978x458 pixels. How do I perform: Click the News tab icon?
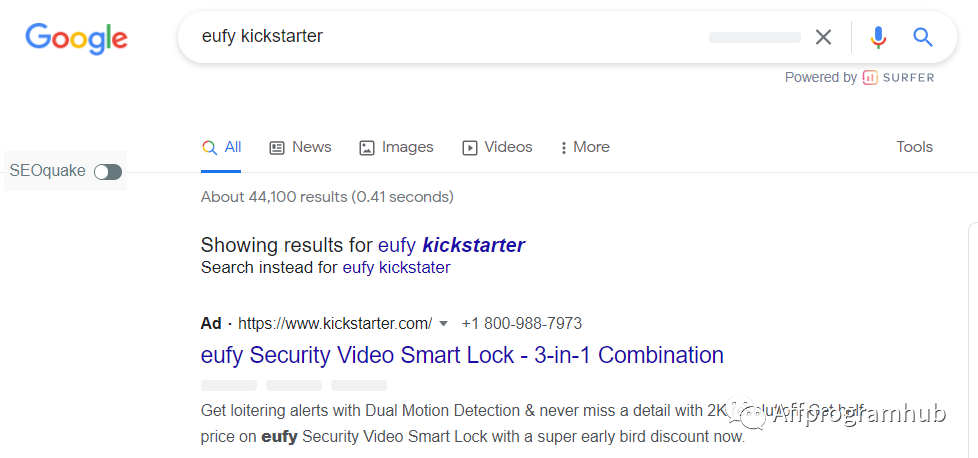(x=276, y=148)
